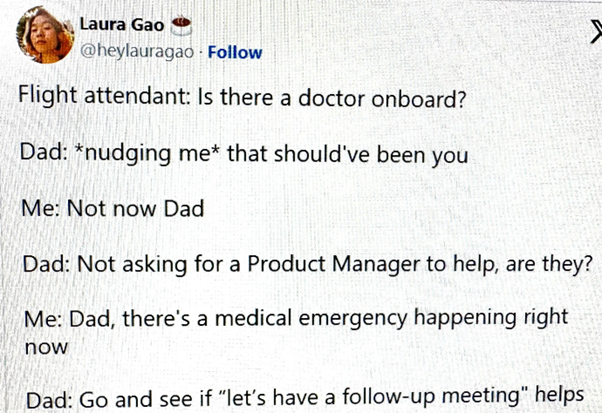Follow Laura Gao's account
This screenshot has width=602, height=413.
(234, 52)
